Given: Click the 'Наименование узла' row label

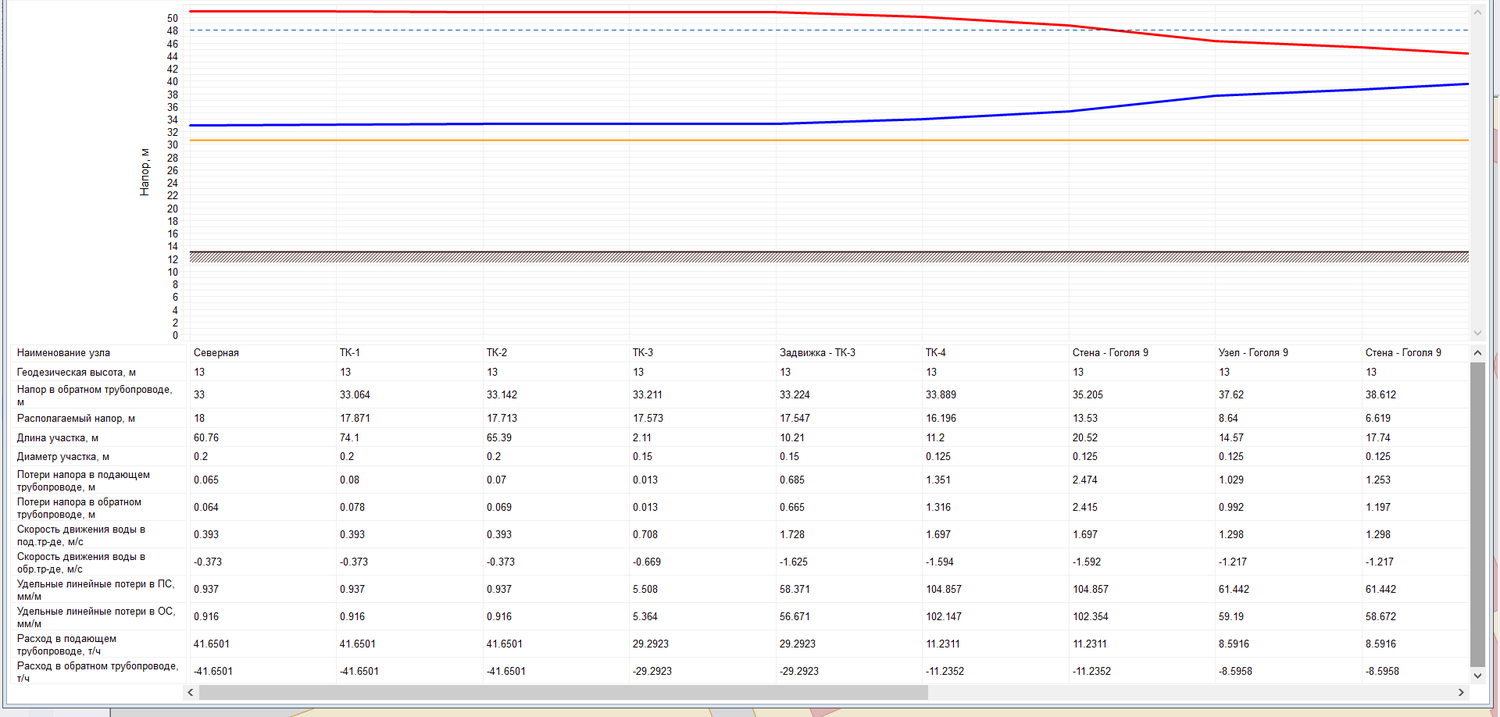Looking at the screenshot, I should point(64,353).
